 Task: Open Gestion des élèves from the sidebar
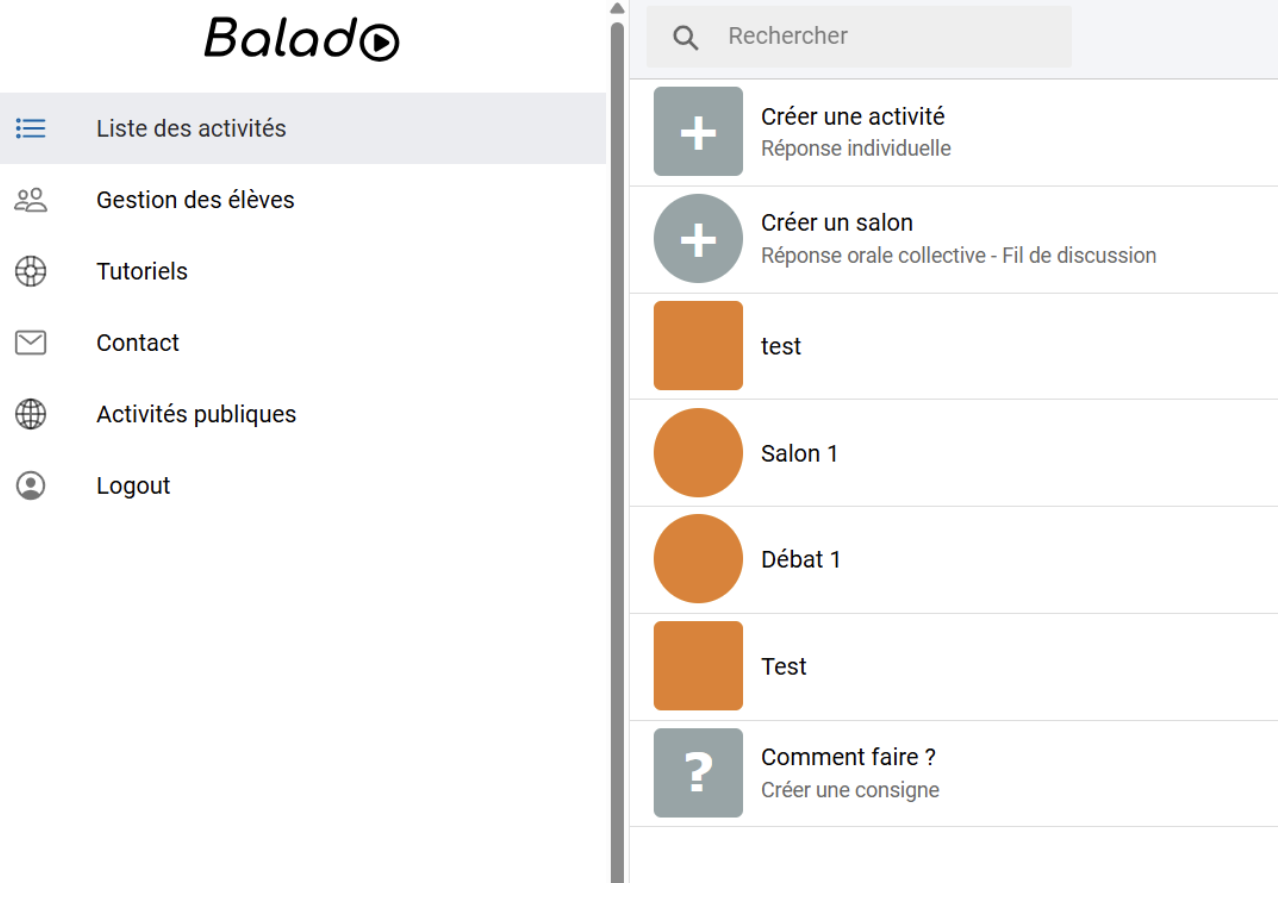tap(195, 200)
